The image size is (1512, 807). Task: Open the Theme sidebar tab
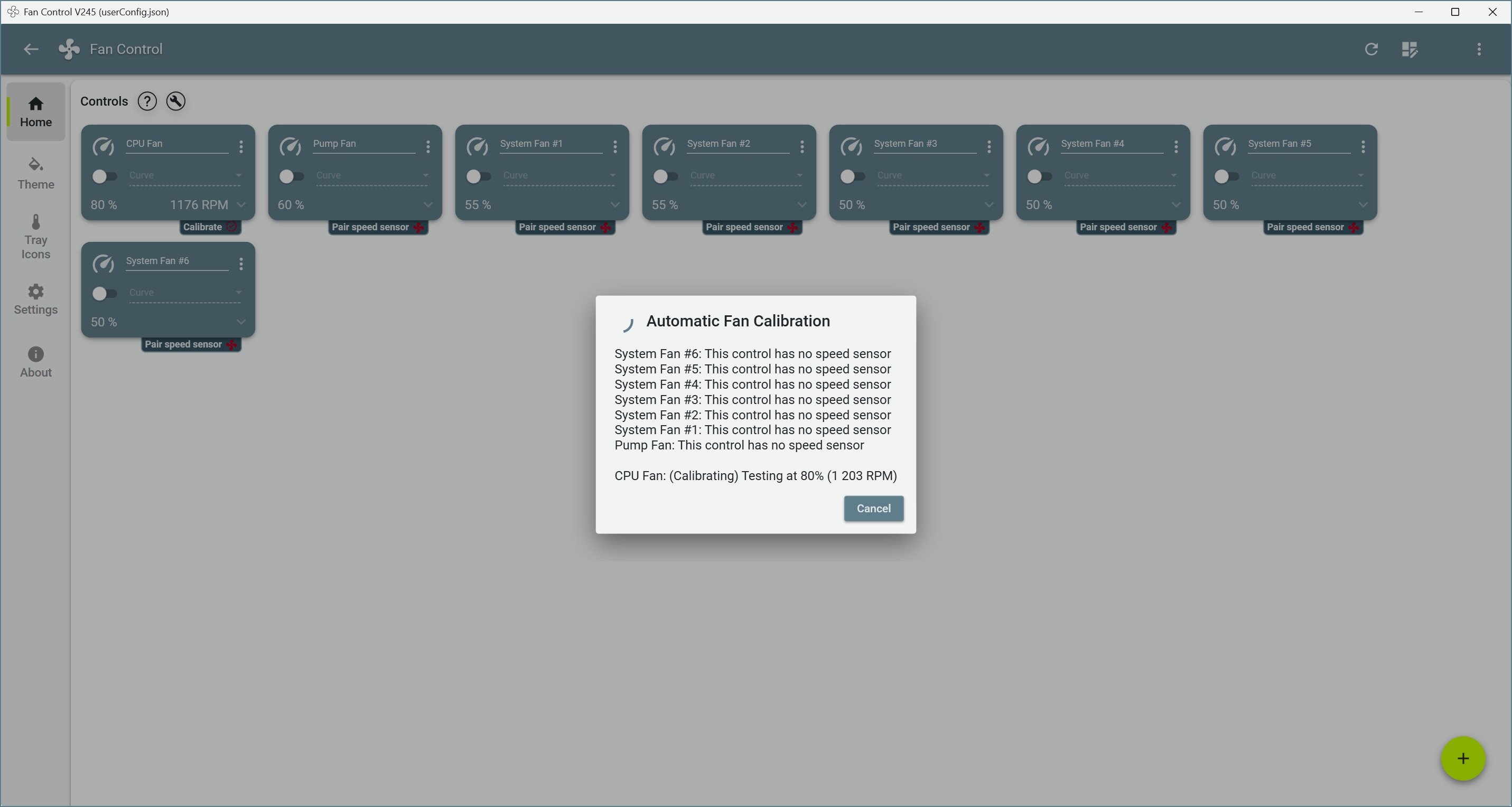(x=36, y=173)
